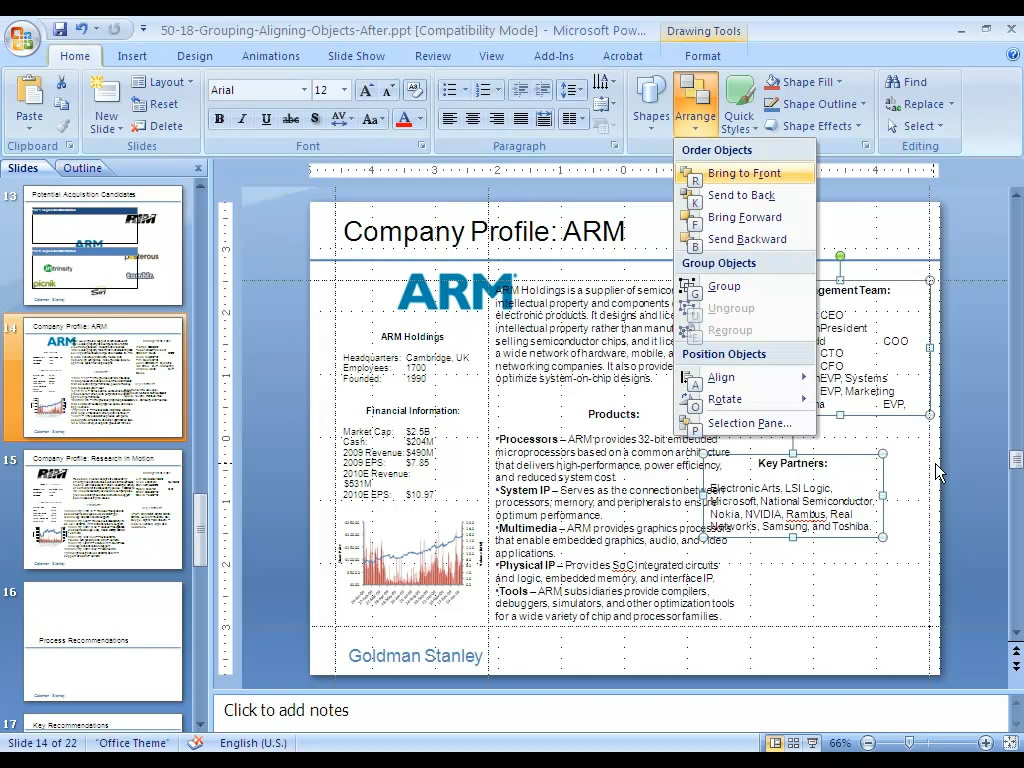
Task: Center the paragraph text
Action: 473,119
